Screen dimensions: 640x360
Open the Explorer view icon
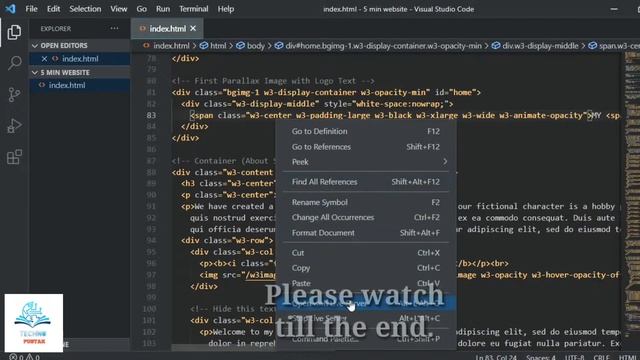[x=14, y=32]
